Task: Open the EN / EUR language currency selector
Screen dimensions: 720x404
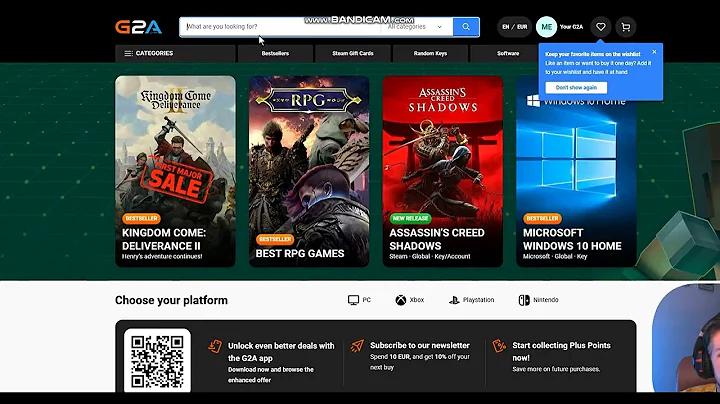Action: (514, 27)
